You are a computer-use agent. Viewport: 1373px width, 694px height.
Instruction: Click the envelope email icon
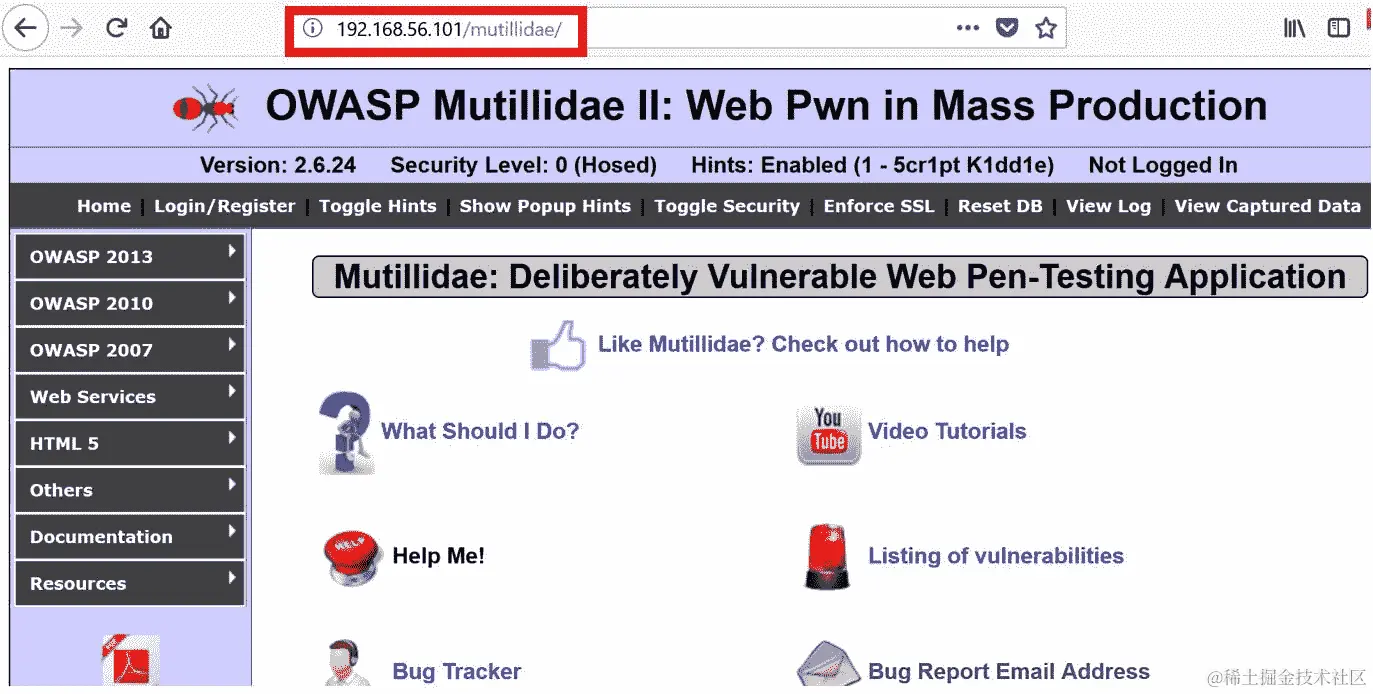(829, 664)
